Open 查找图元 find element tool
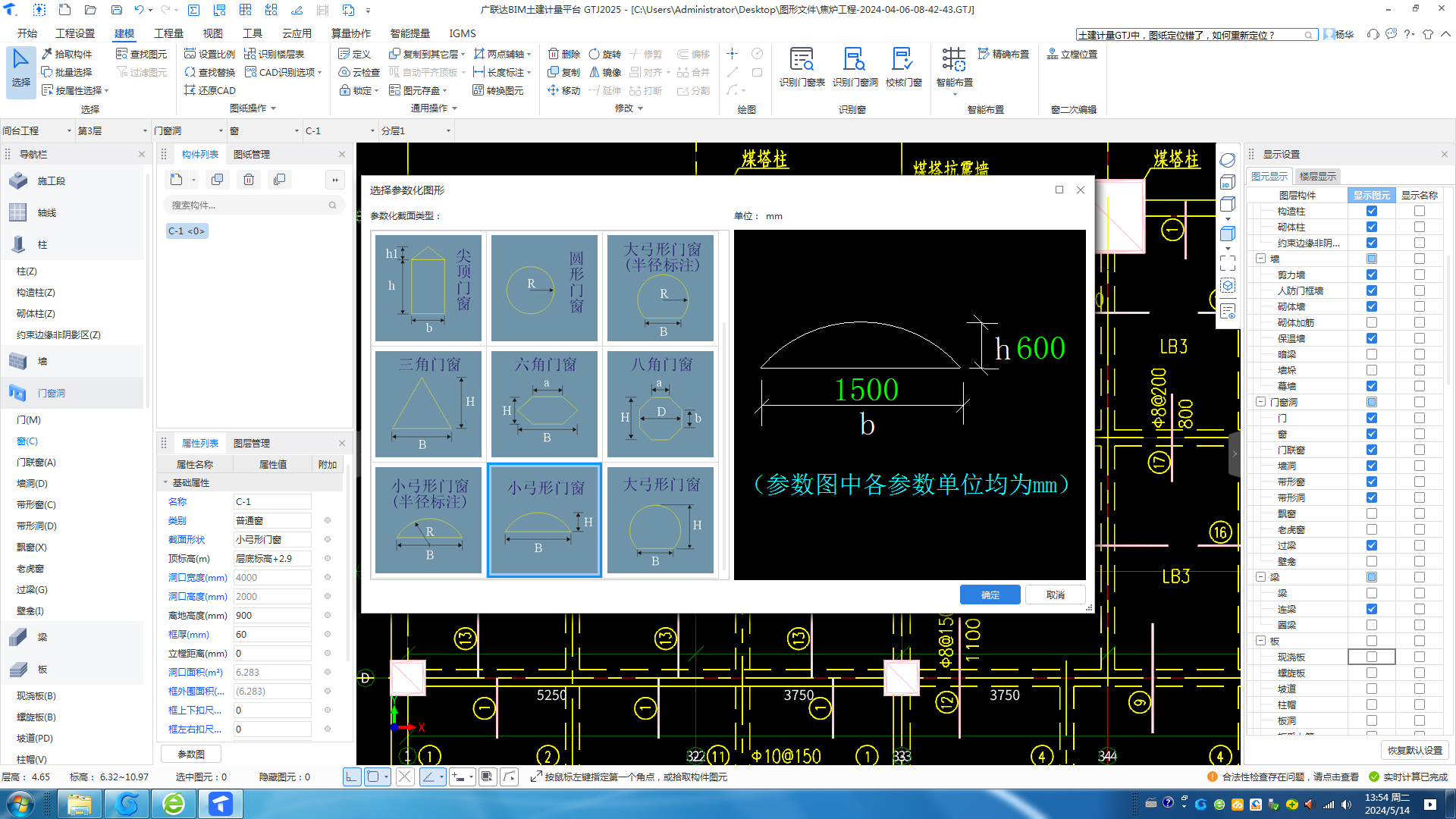 [142, 54]
